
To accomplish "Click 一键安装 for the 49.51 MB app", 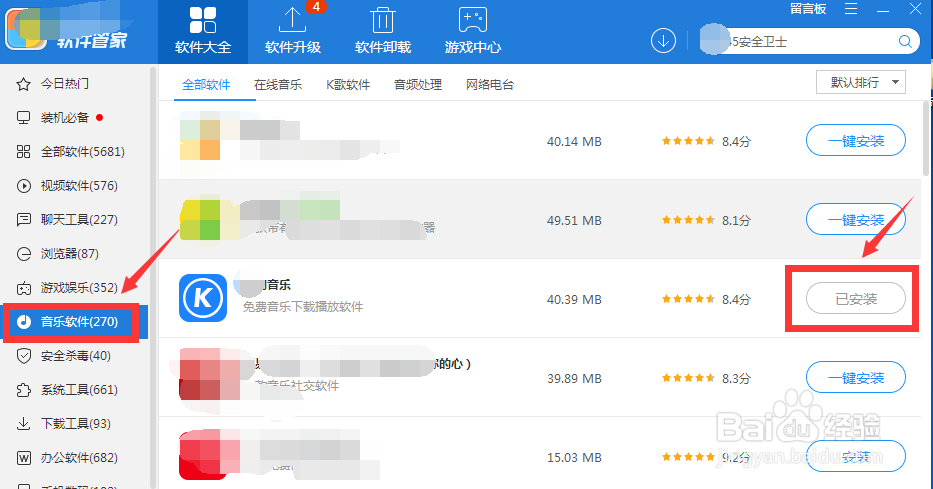I will (x=856, y=220).
